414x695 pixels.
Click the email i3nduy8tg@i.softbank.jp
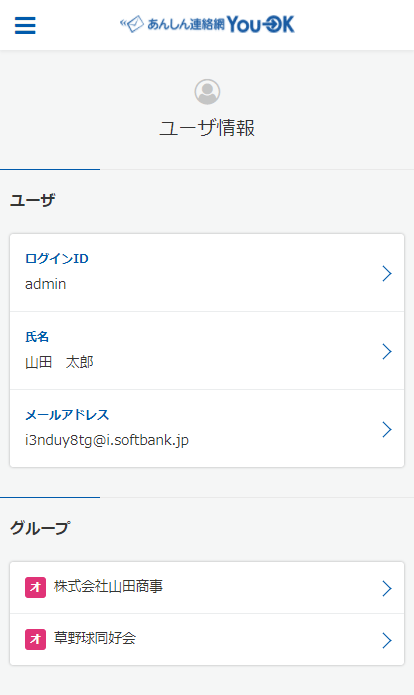(x=107, y=440)
